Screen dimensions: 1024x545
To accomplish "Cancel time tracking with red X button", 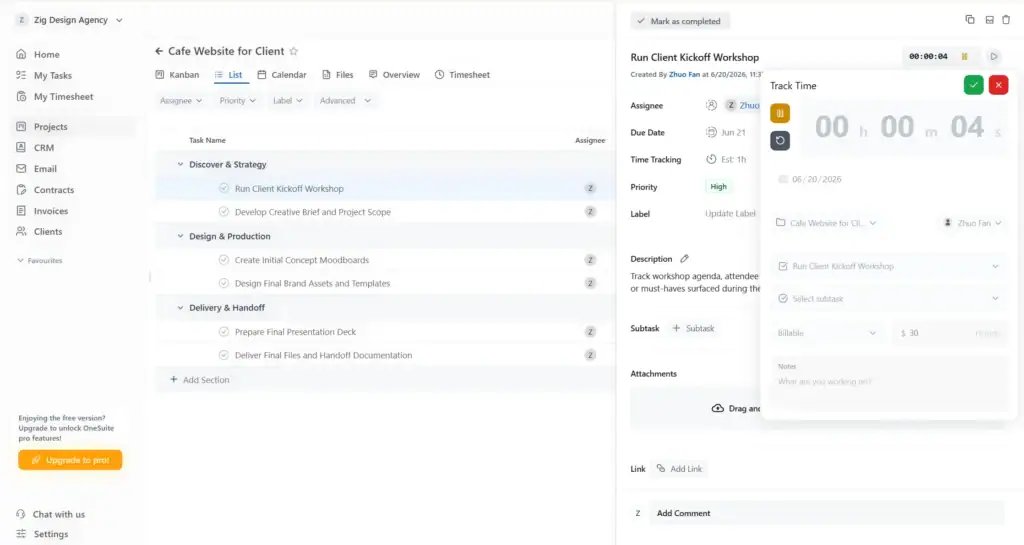I will click(x=998, y=85).
